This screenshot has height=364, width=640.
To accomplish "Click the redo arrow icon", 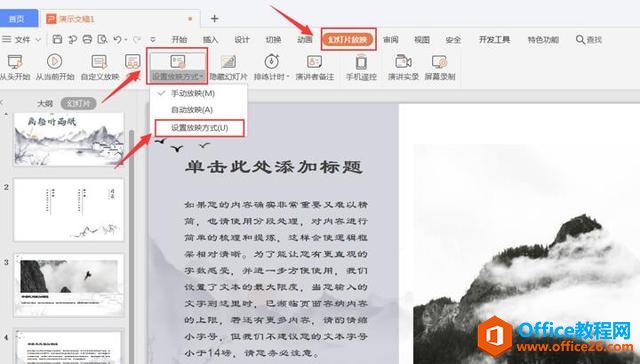I will (x=137, y=40).
